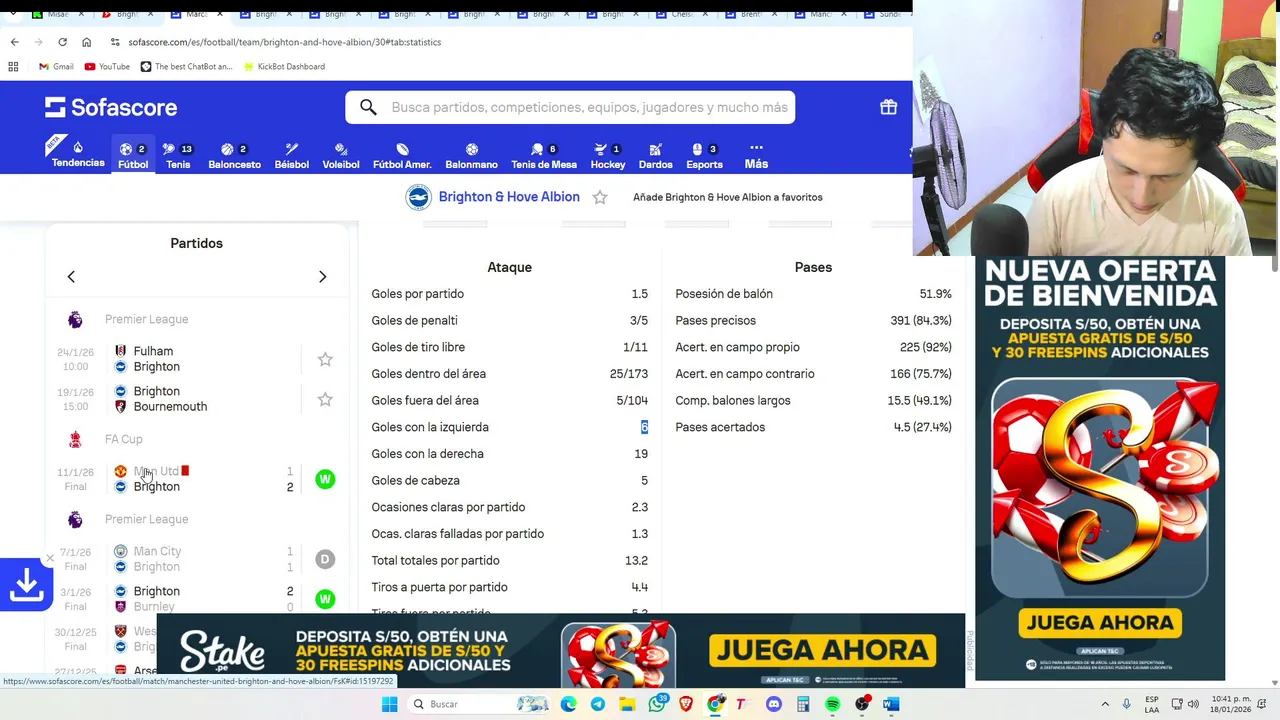
Task: Favorite the Brighton vs Bournemouth match
Action: pyautogui.click(x=325, y=399)
